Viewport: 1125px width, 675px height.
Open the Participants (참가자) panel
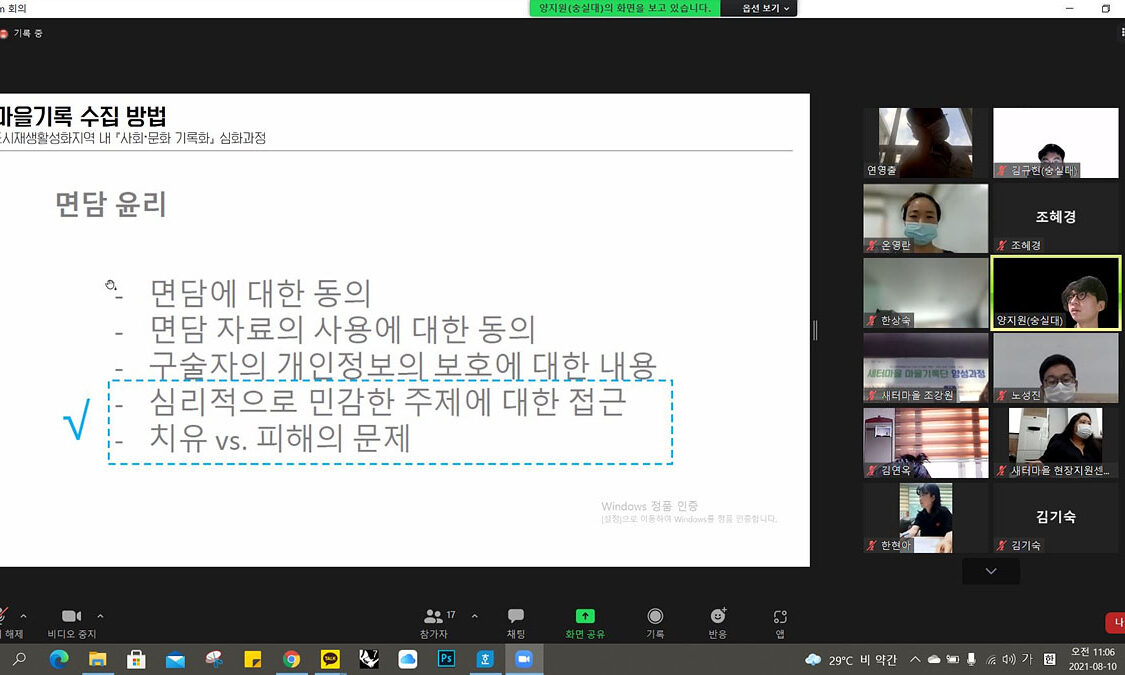click(434, 623)
